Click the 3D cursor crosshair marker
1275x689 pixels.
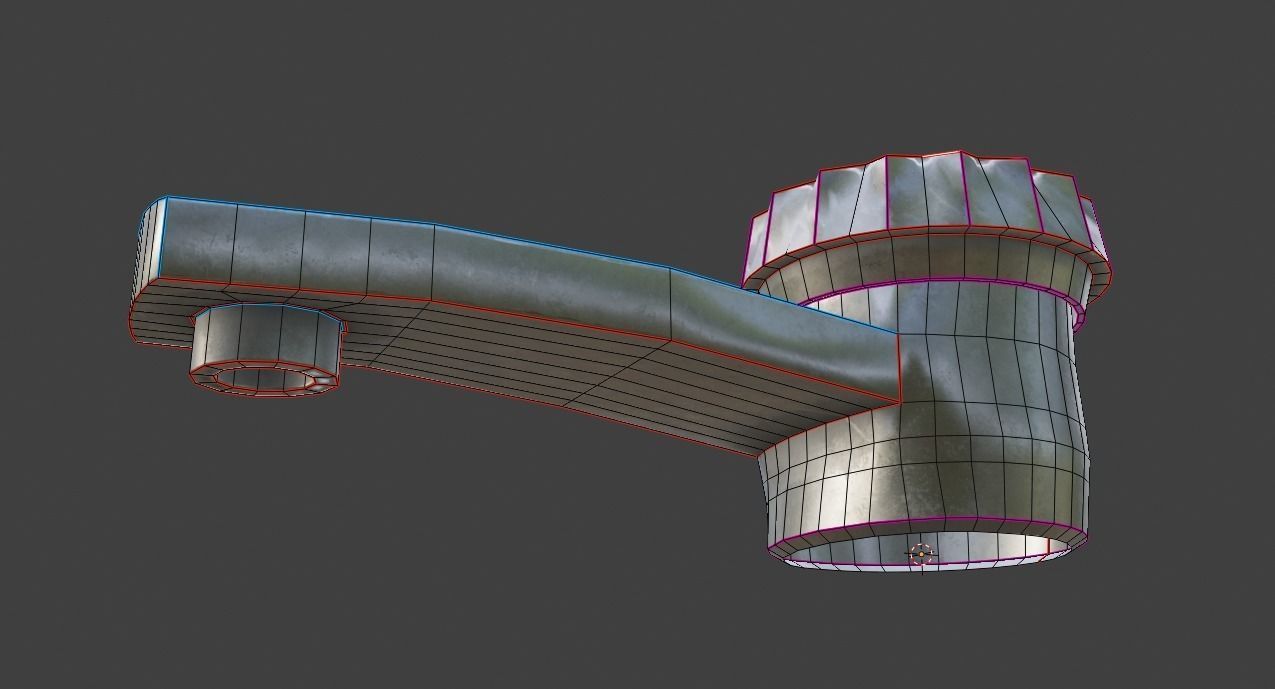click(921, 553)
